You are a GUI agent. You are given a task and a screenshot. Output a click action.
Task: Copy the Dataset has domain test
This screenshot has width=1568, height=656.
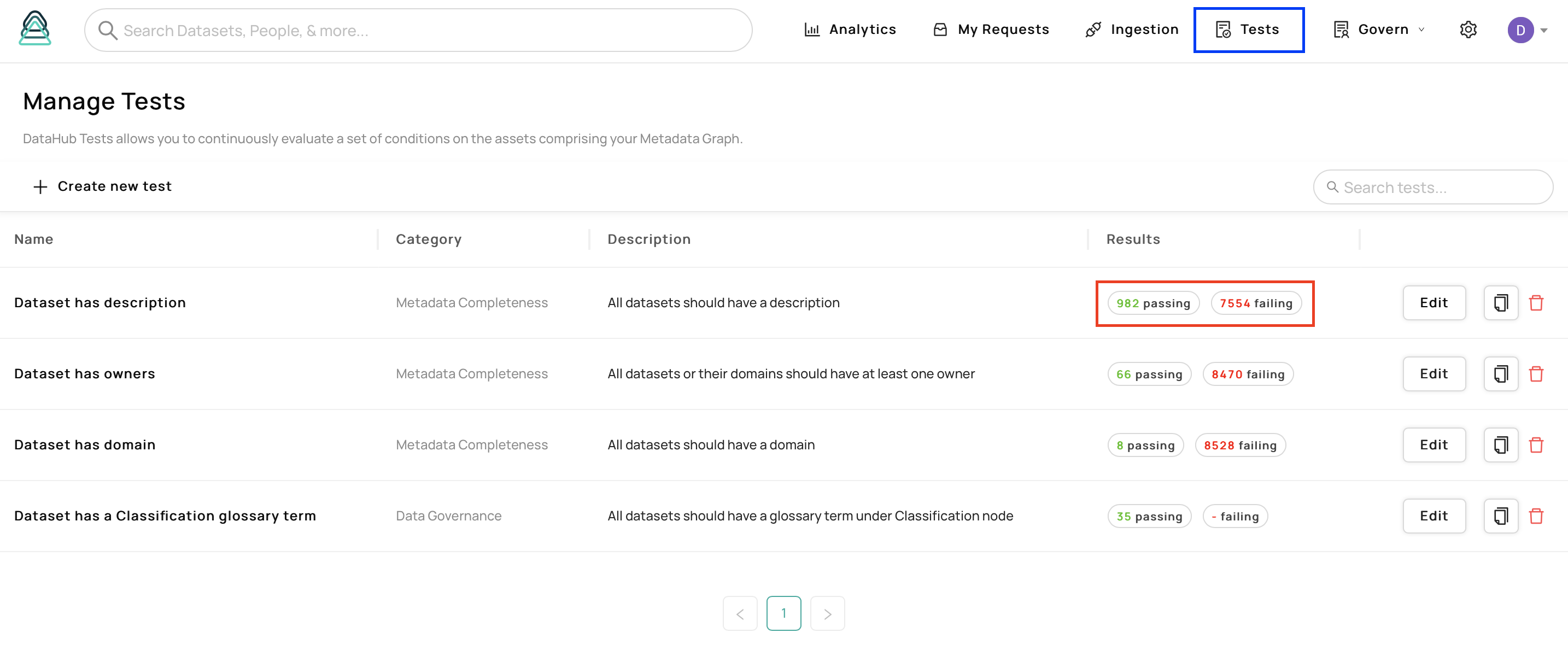tap(1500, 445)
